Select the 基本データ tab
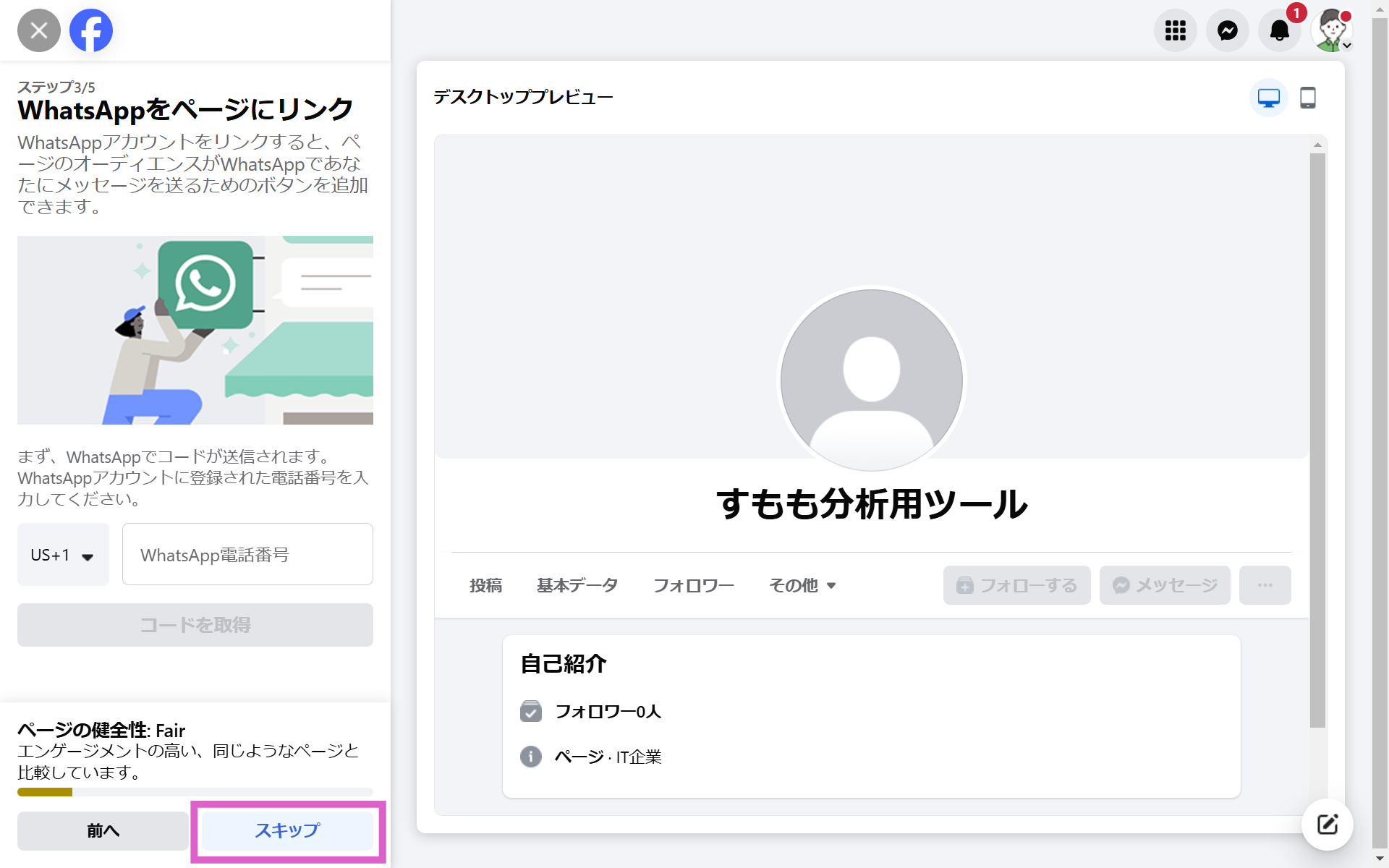This screenshot has height=868, width=1389. [577, 585]
